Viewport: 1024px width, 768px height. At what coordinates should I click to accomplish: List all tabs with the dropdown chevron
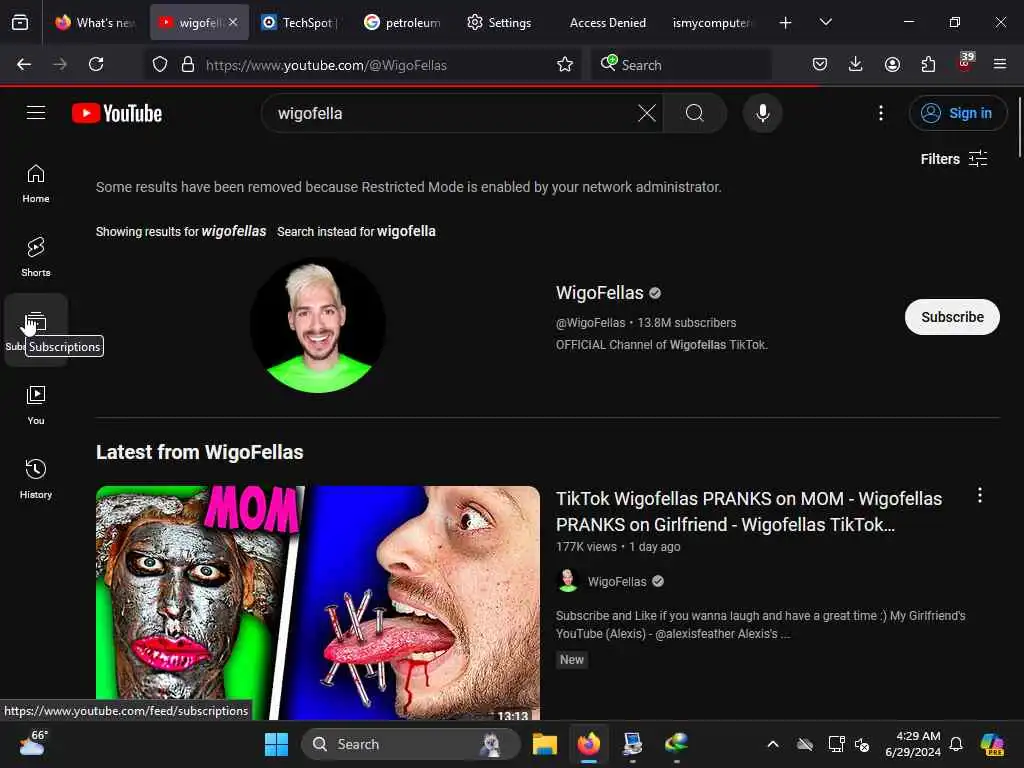tap(825, 22)
